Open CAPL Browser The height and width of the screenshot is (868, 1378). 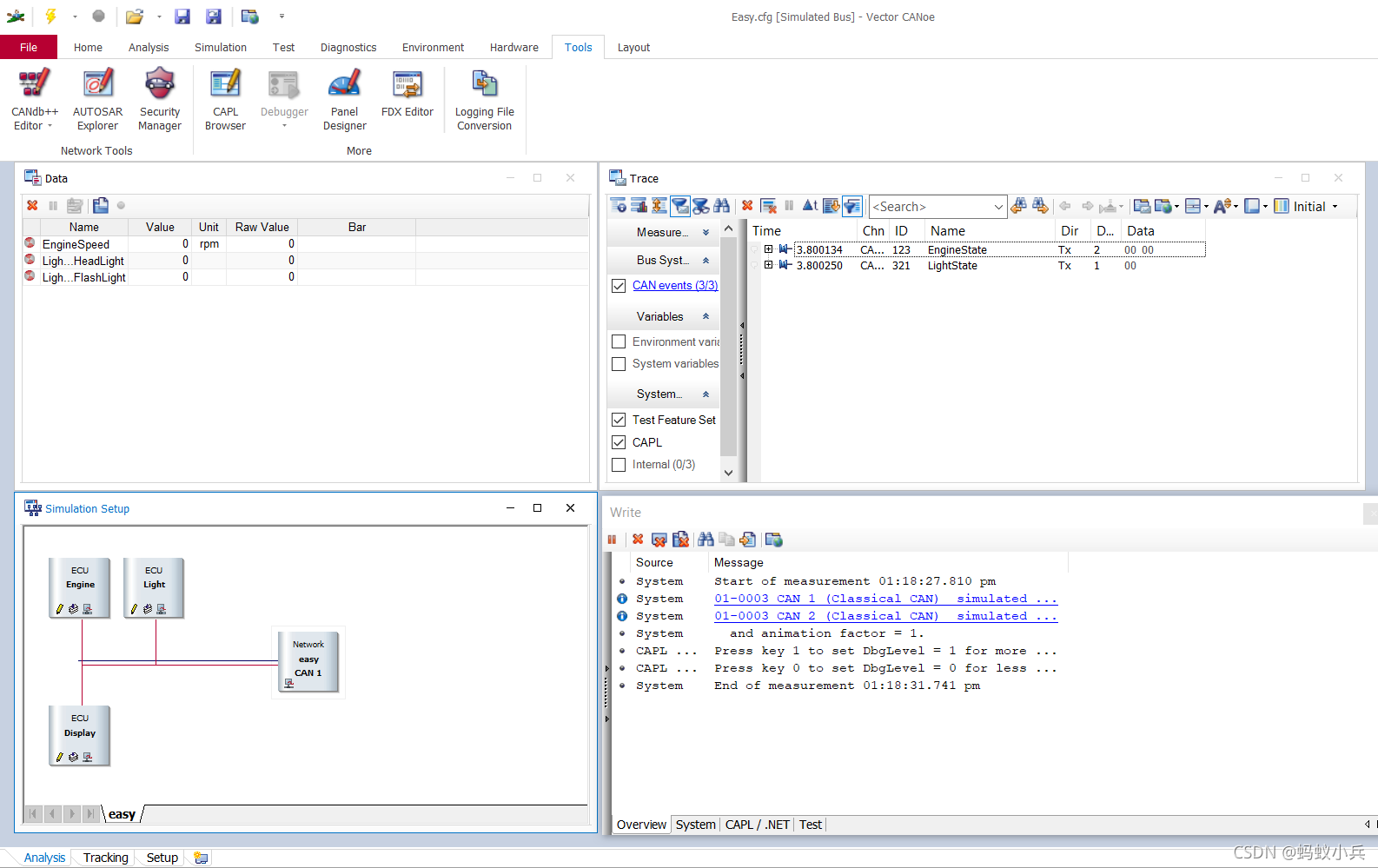coord(225,100)
